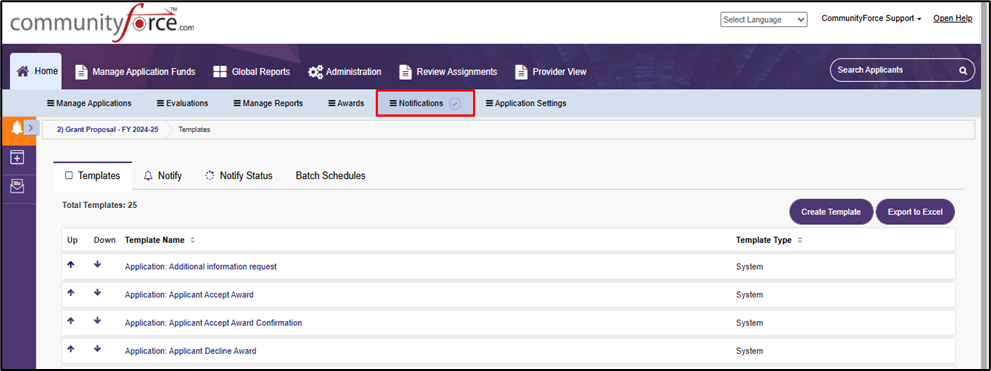Screen dimensions: 991x371
Task: Open the Notifications submenu
Action: pyautogui.click(x=425, y=104)
